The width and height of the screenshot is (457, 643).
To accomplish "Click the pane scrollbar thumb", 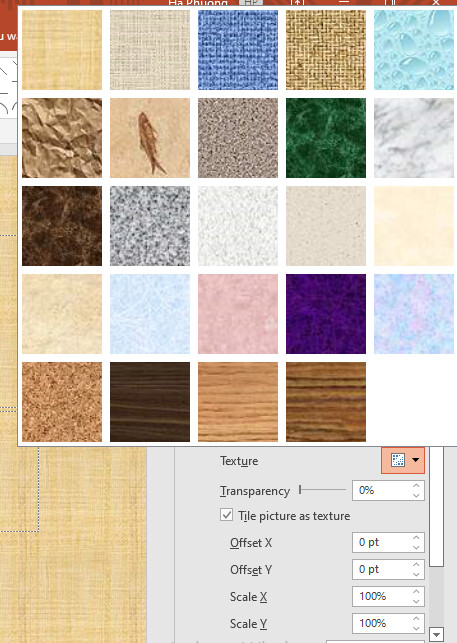I will [x=436, y=507].
